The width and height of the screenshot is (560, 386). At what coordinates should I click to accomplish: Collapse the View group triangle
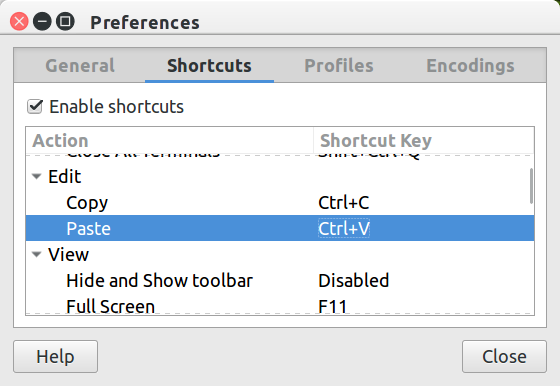point(36,254)
